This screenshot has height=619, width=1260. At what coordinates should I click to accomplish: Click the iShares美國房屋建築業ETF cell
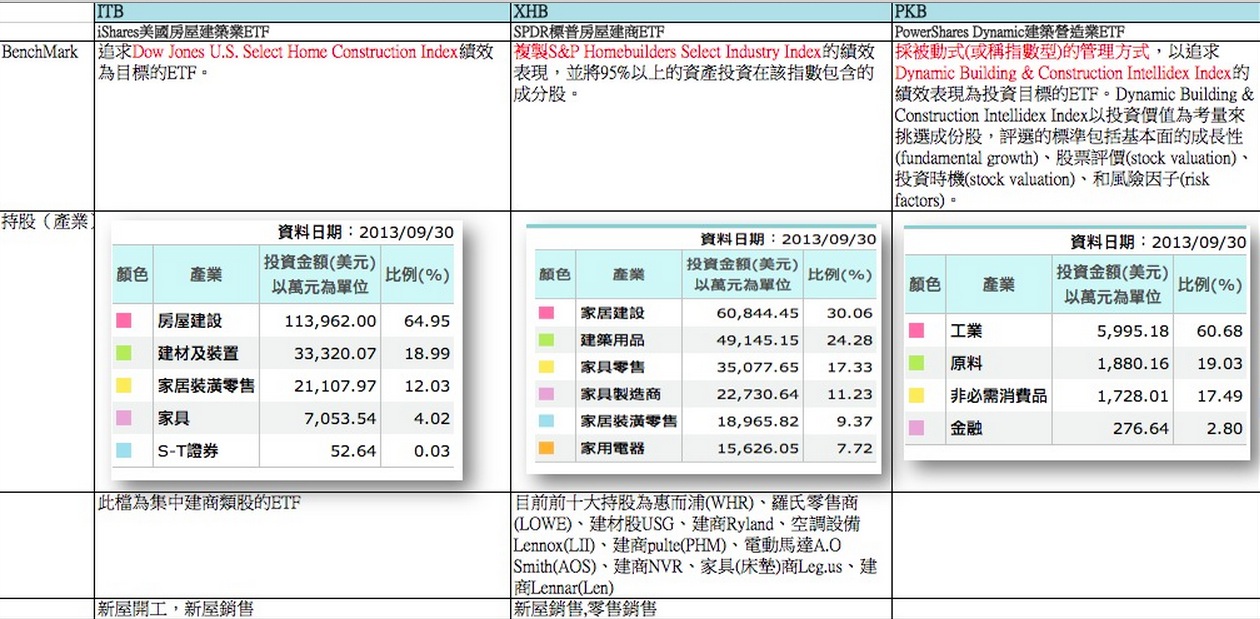[x=302, y=32]
